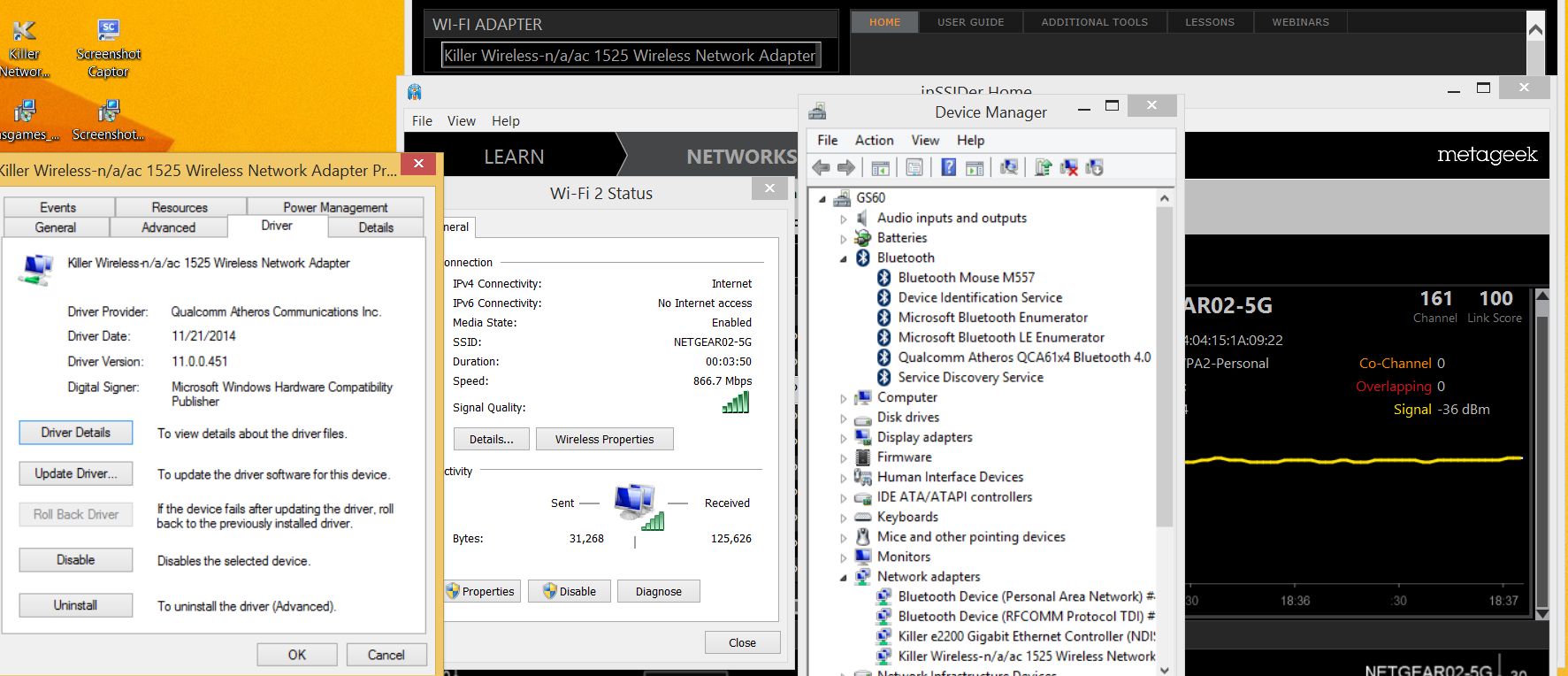Viewport: 1568px width, 676px height.
Task: Click the Wi-Fi adapter name field in inSSIDer
Action: [630, 56]
